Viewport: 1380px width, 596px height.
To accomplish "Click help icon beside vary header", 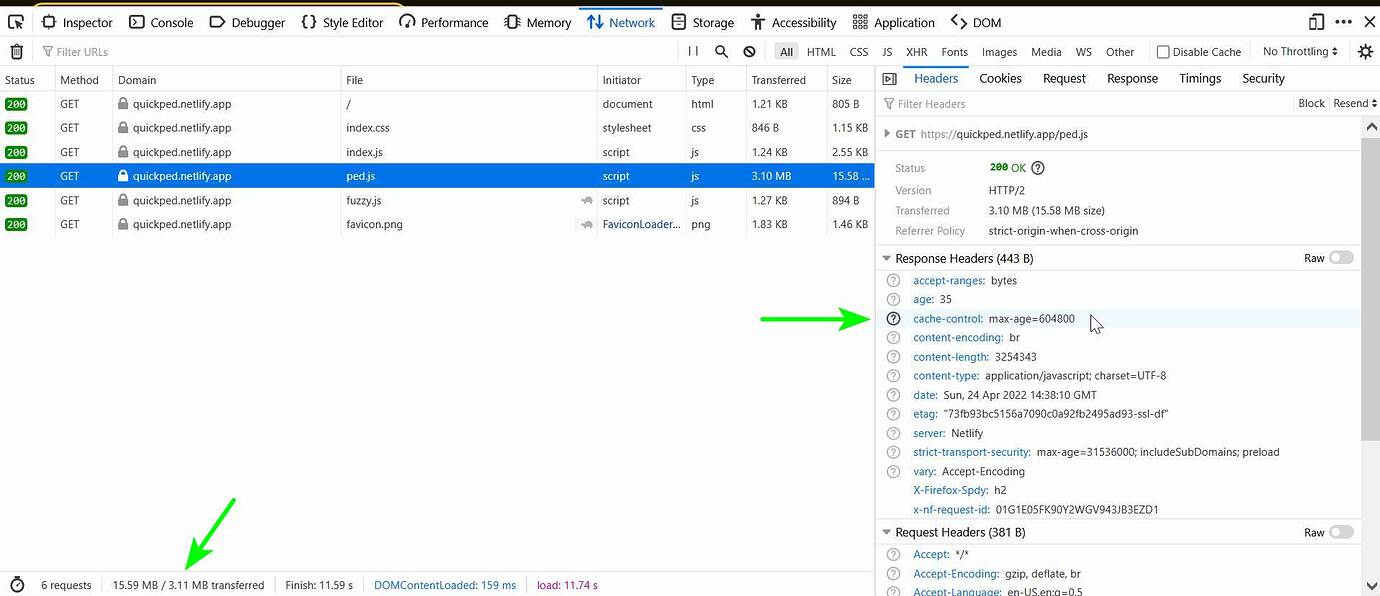I will (893, 471).
